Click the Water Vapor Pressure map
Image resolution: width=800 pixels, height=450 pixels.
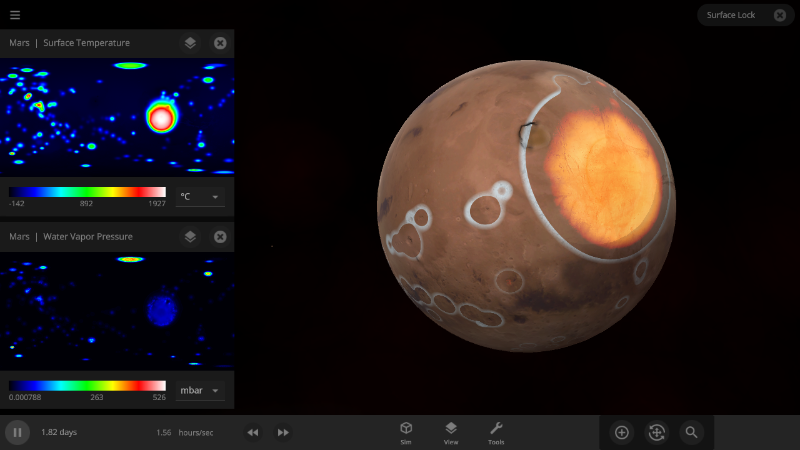pos(117,311)
